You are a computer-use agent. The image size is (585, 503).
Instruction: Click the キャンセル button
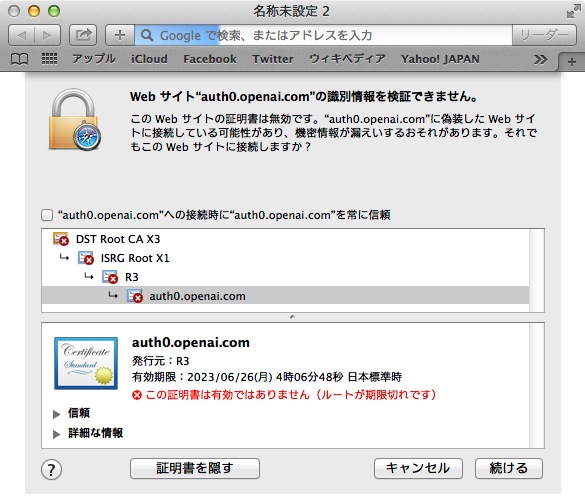coord(418,468)
